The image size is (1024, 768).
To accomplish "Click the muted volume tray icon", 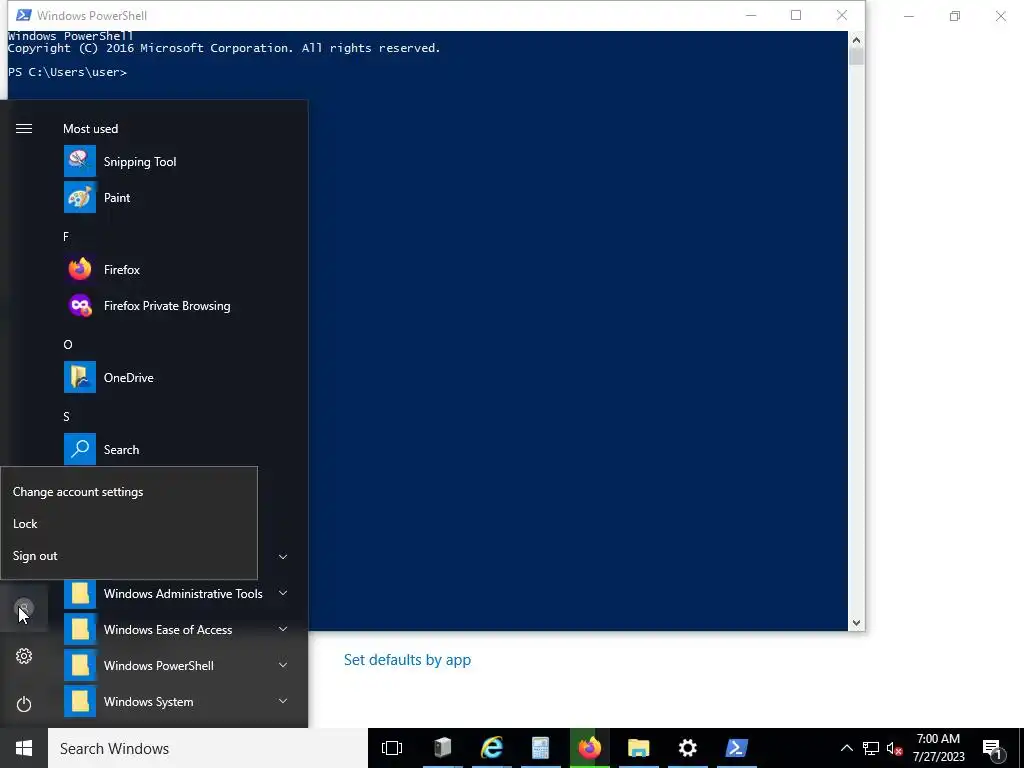I will click(894, 748).
